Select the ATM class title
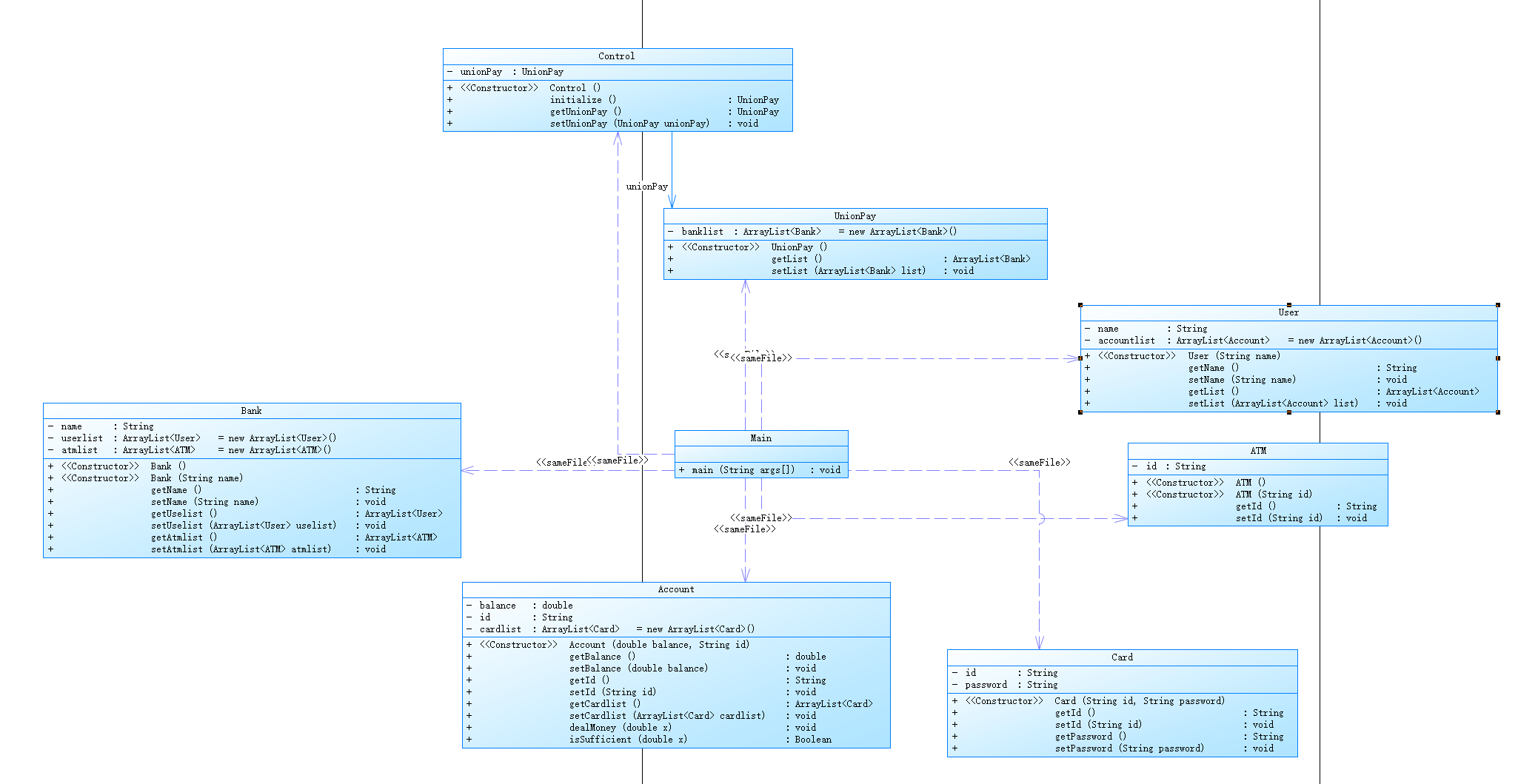 (1258, 451)
